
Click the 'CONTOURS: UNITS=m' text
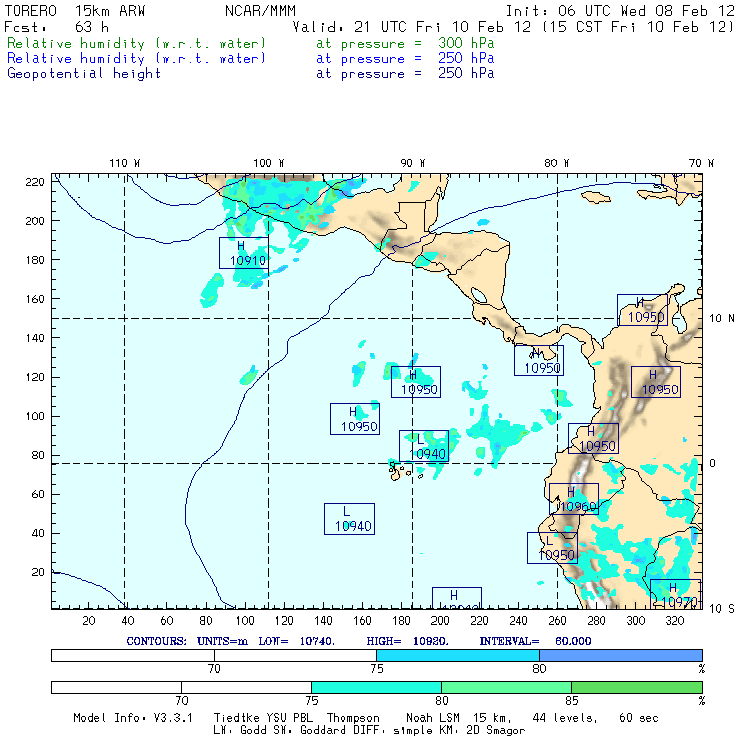pos(187,641)
